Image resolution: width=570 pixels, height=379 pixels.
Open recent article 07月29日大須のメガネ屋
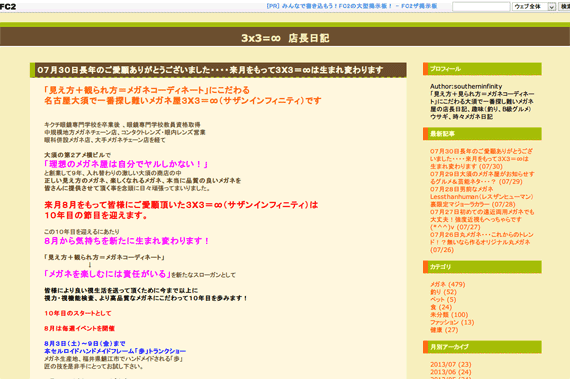pos(482,178)
